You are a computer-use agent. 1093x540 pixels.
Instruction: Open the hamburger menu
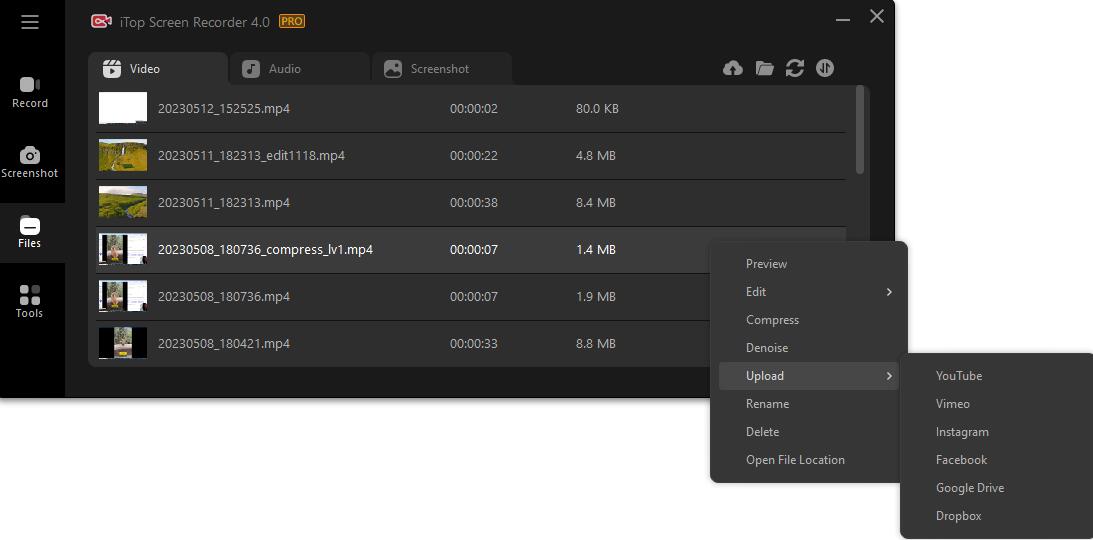click(x=30, y=22)
